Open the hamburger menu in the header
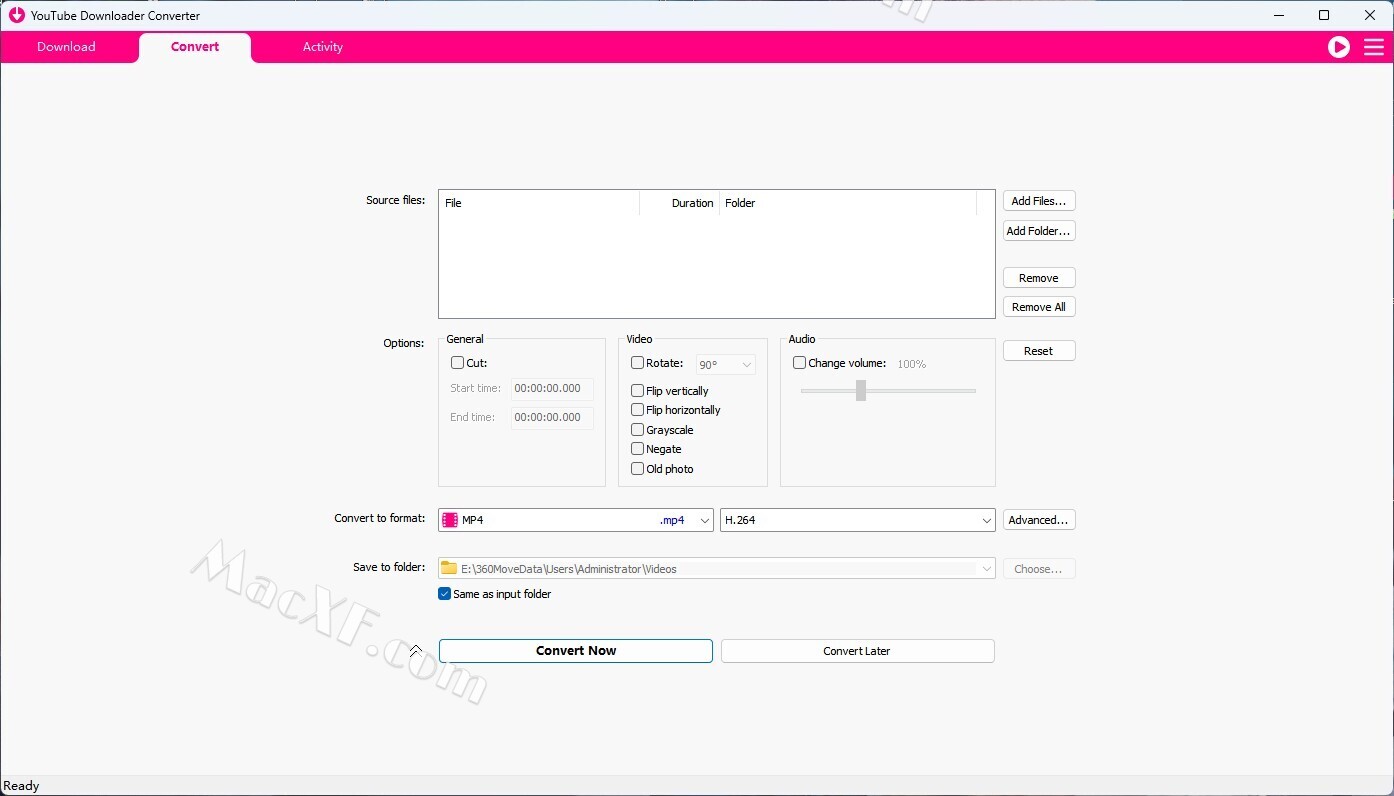 click(1374, 47)
